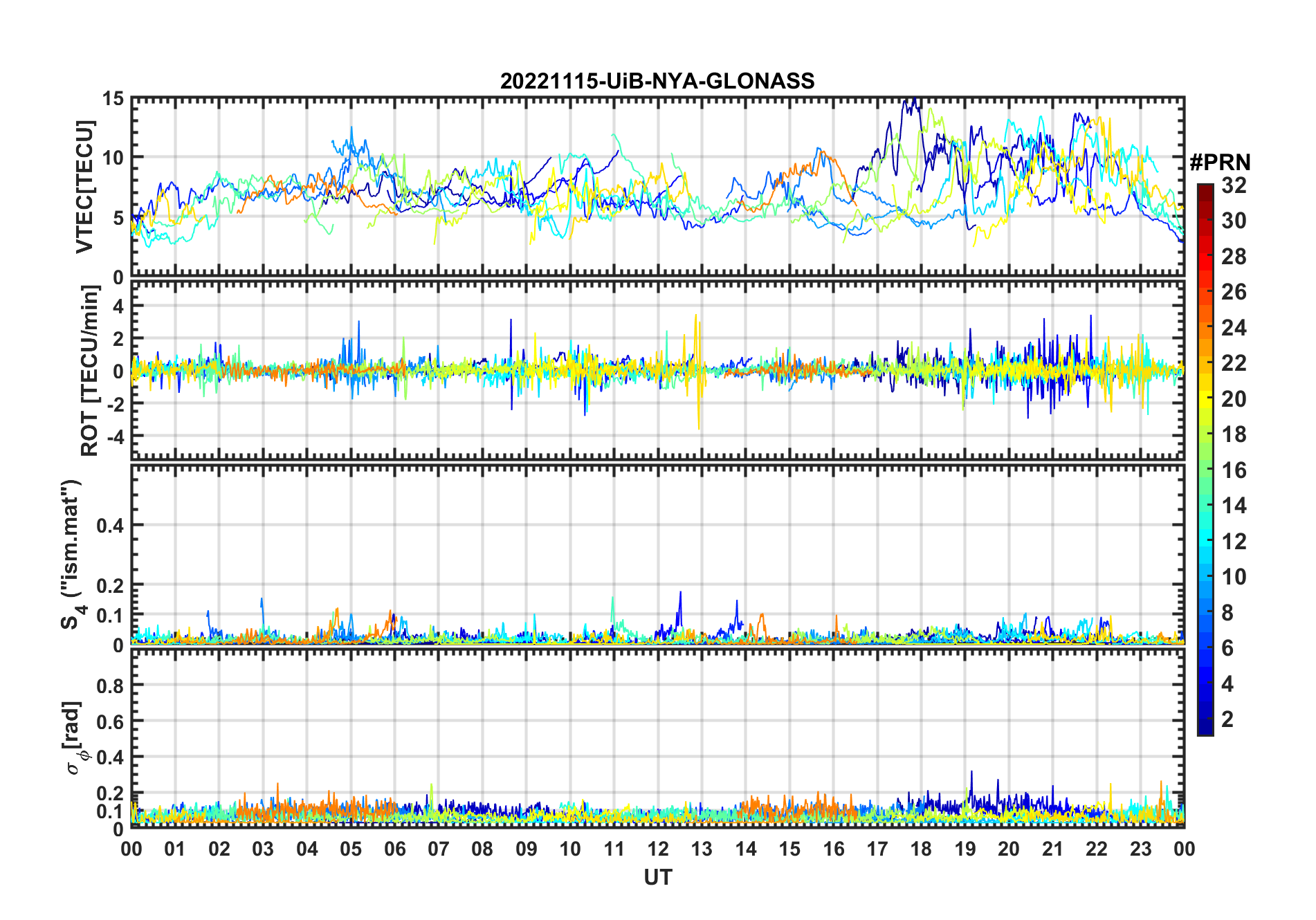Click the dark blue bottom of PRN colorbar

click(x=1205, y=728)
